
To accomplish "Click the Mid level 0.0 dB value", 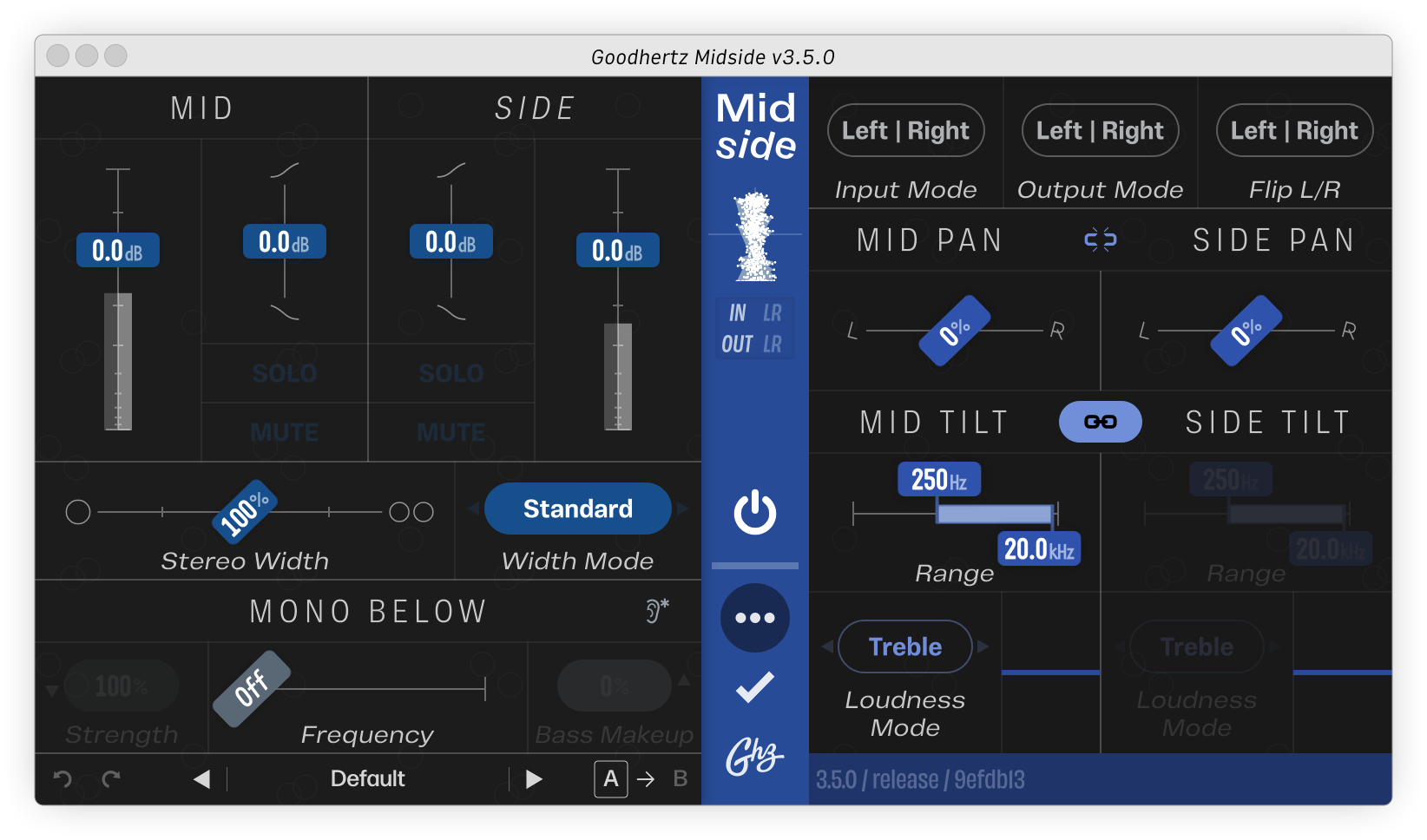I will tap(118, 250).
